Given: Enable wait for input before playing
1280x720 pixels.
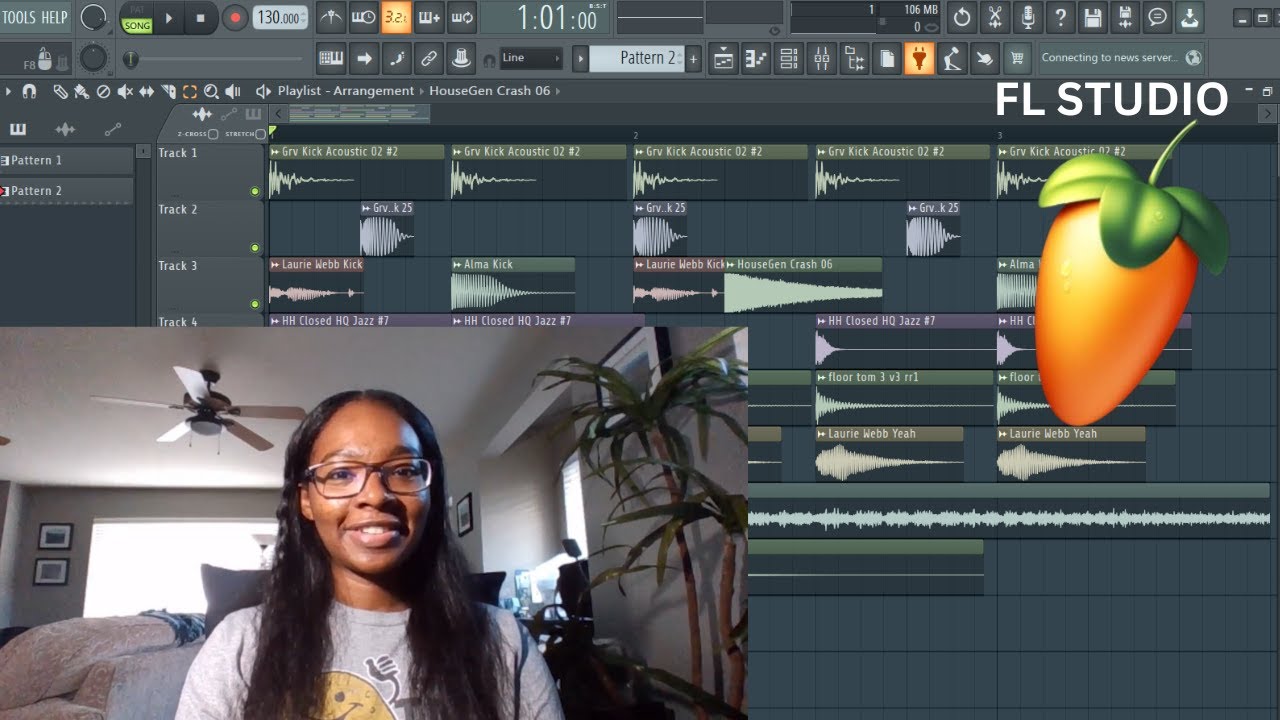Looking at the screenshot, I should 363,17.
